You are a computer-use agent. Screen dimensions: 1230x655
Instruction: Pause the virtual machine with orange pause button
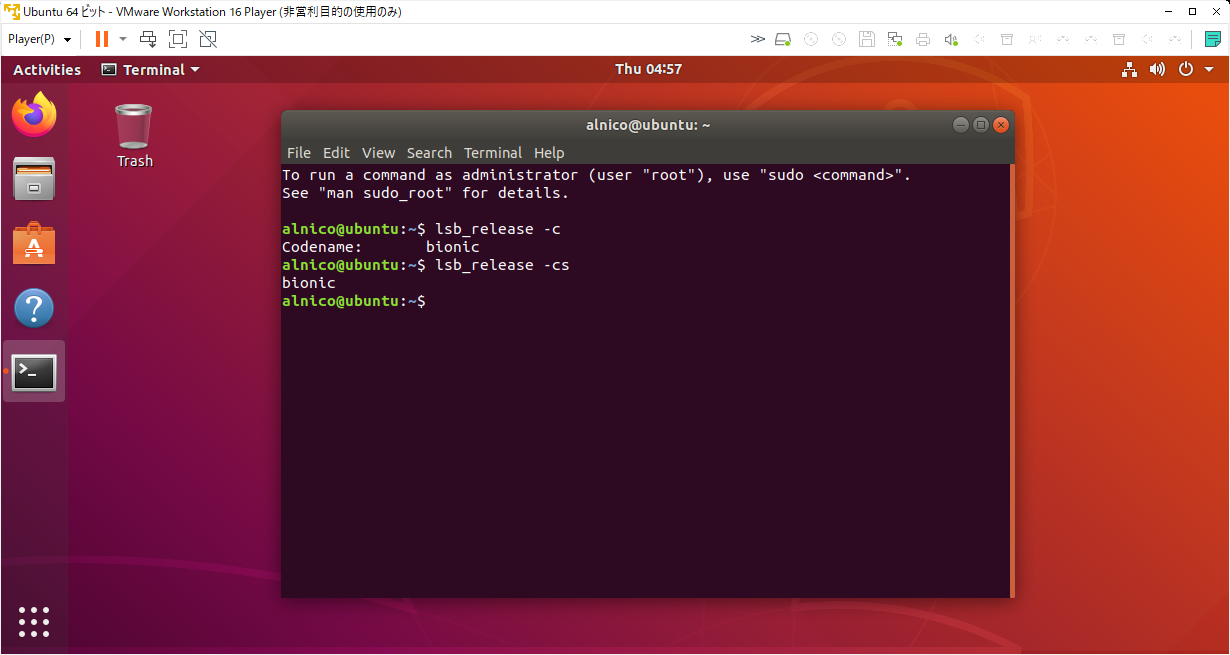click(x=101, y=39)
